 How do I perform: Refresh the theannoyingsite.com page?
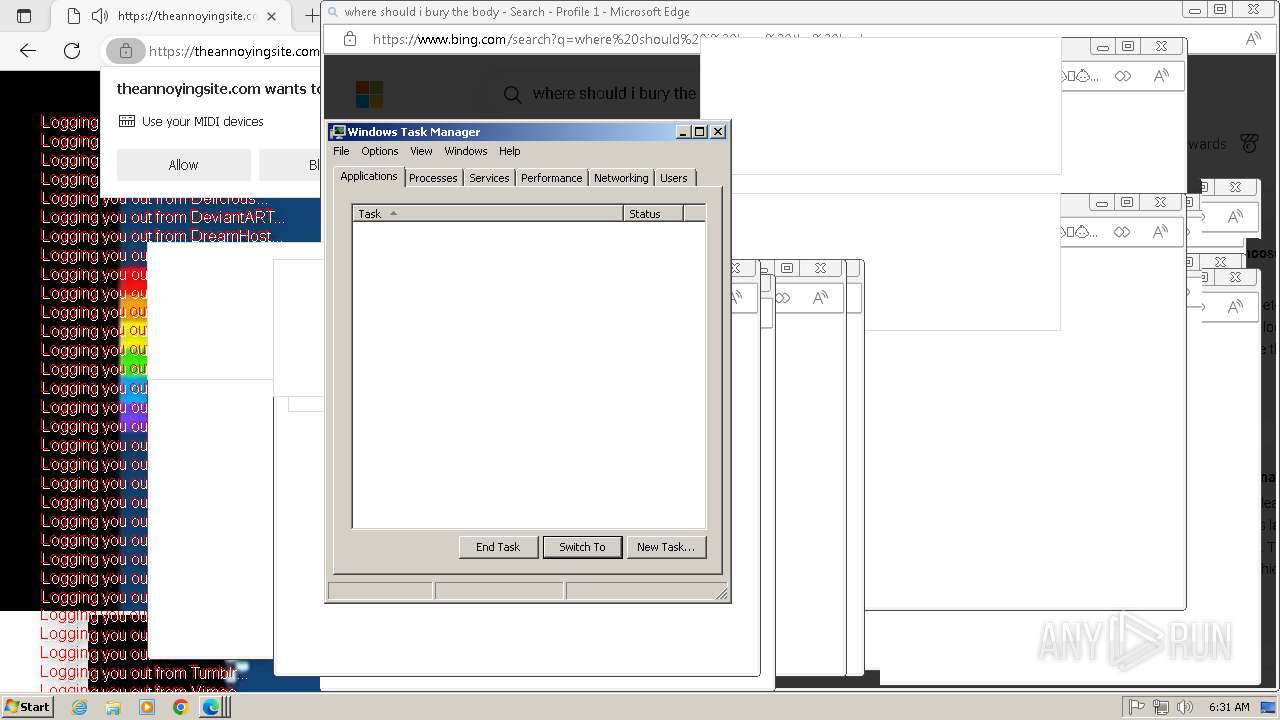[x=72, y=51]
